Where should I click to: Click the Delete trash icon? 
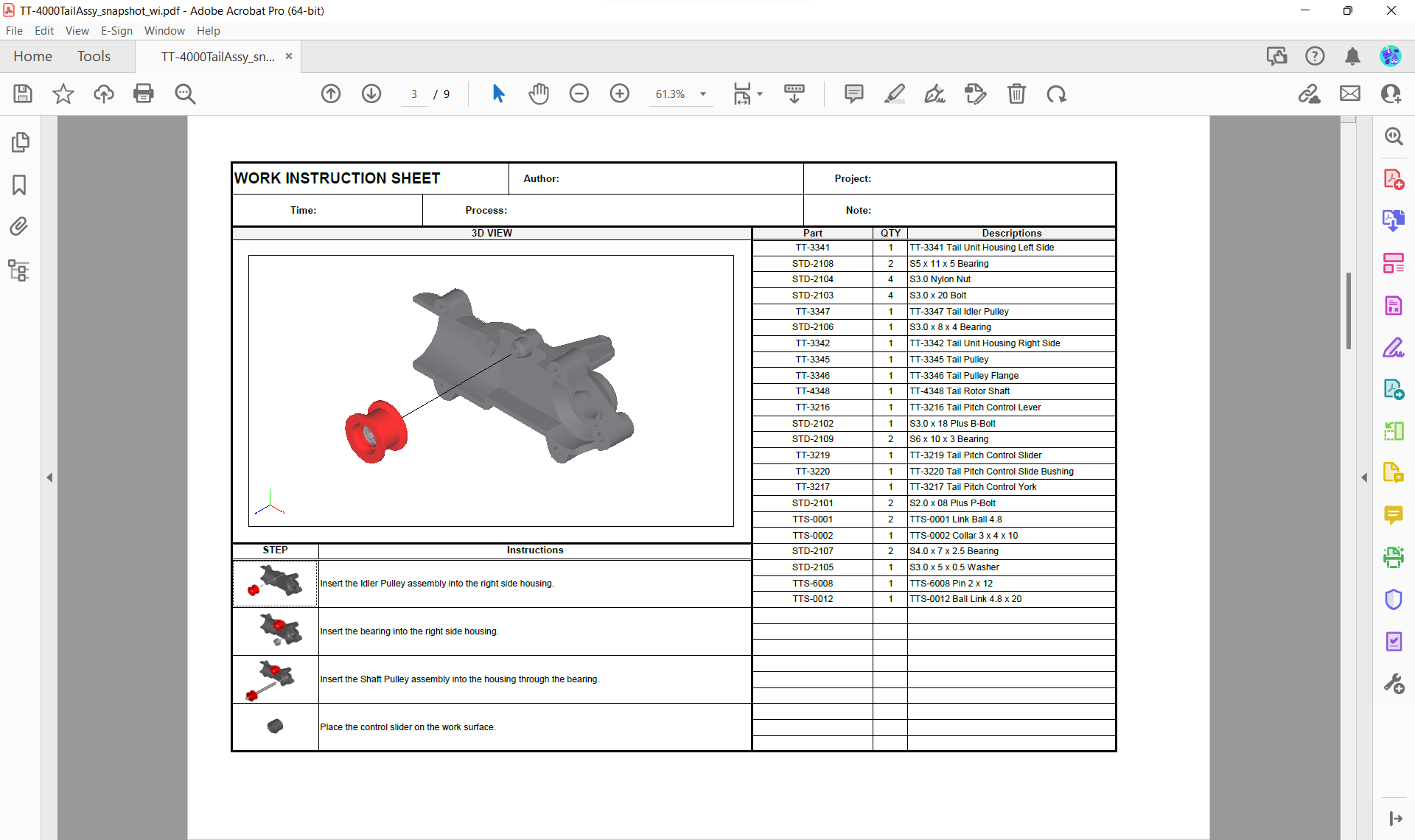1016,94
